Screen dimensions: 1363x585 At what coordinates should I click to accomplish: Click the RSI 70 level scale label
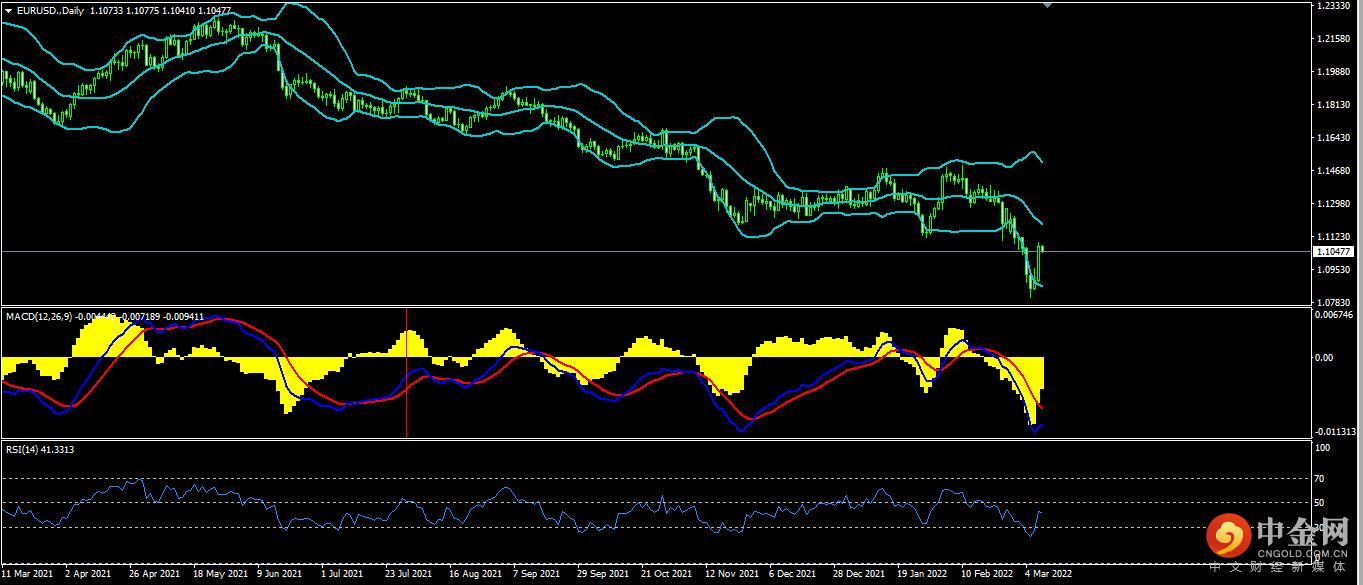pyautogui.click(x=1320, y=479)
